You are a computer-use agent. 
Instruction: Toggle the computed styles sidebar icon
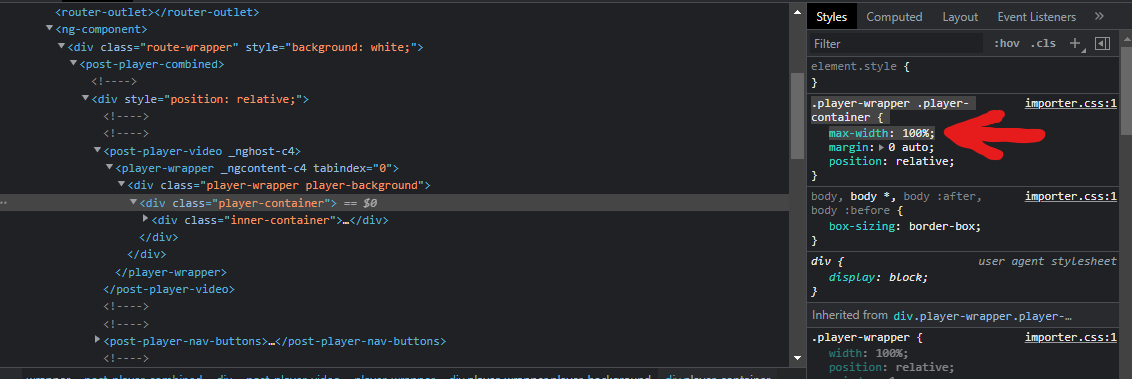click(1102, 43)
